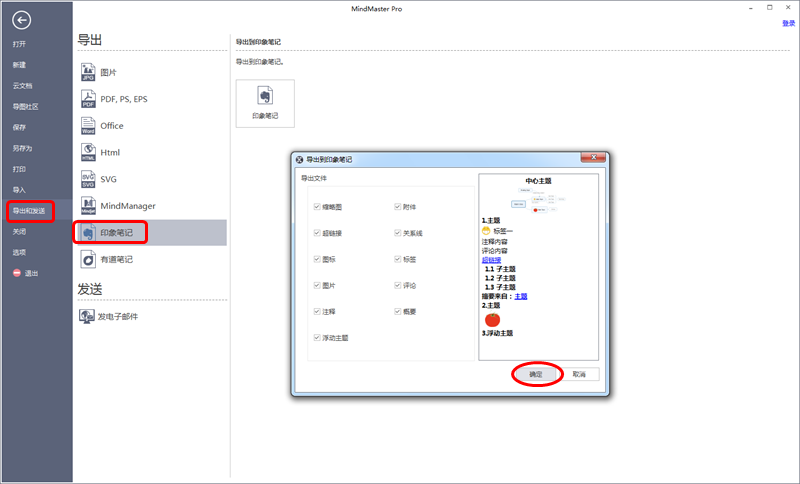Click the tomato image in preview

tap(492, 320)
